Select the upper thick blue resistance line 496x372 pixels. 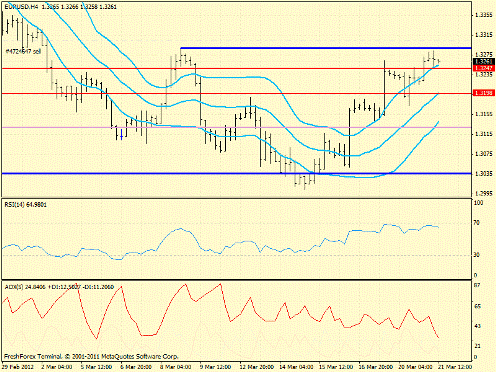click(x=326, y=48)
